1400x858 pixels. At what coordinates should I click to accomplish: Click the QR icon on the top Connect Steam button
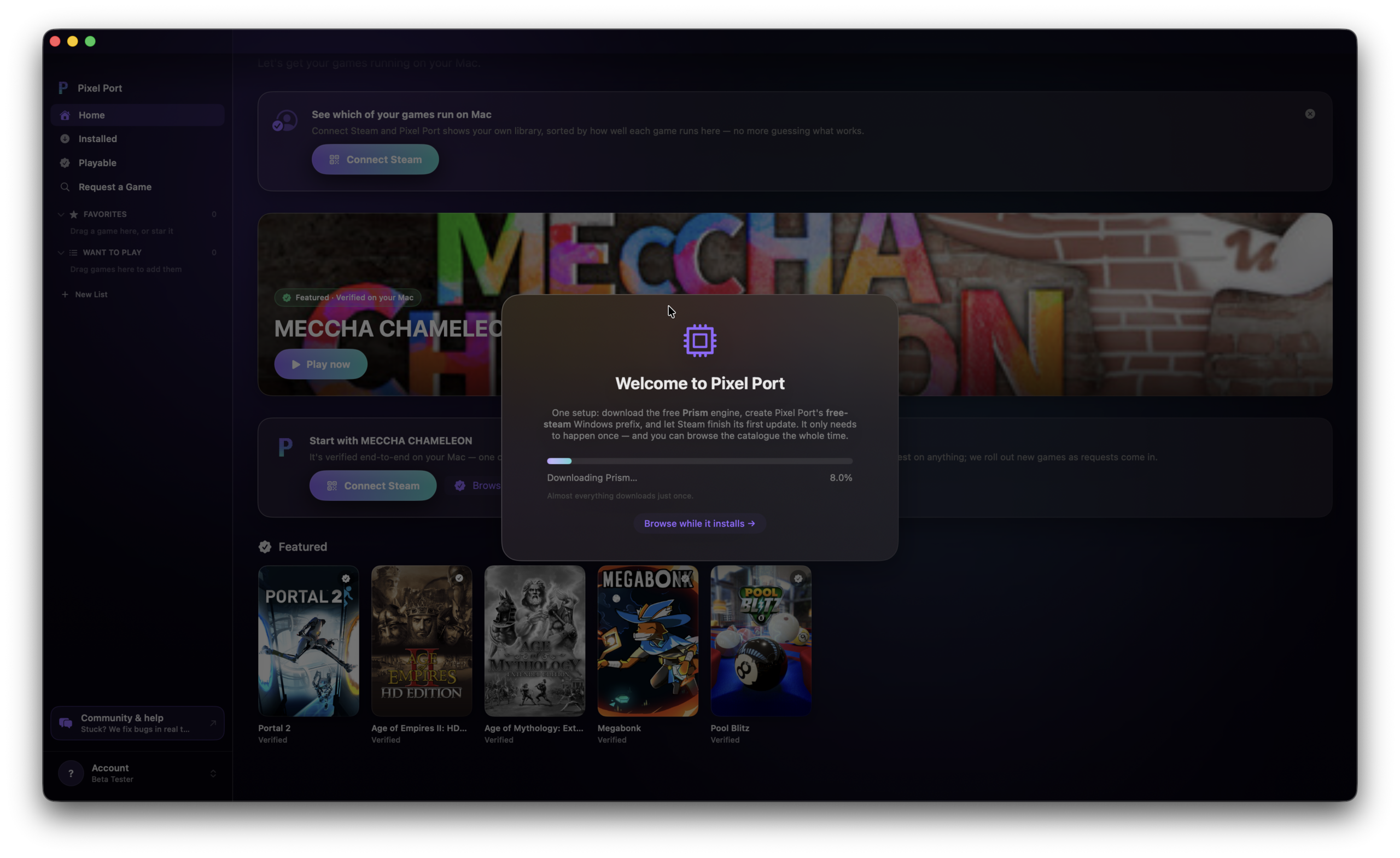(334, 160)
